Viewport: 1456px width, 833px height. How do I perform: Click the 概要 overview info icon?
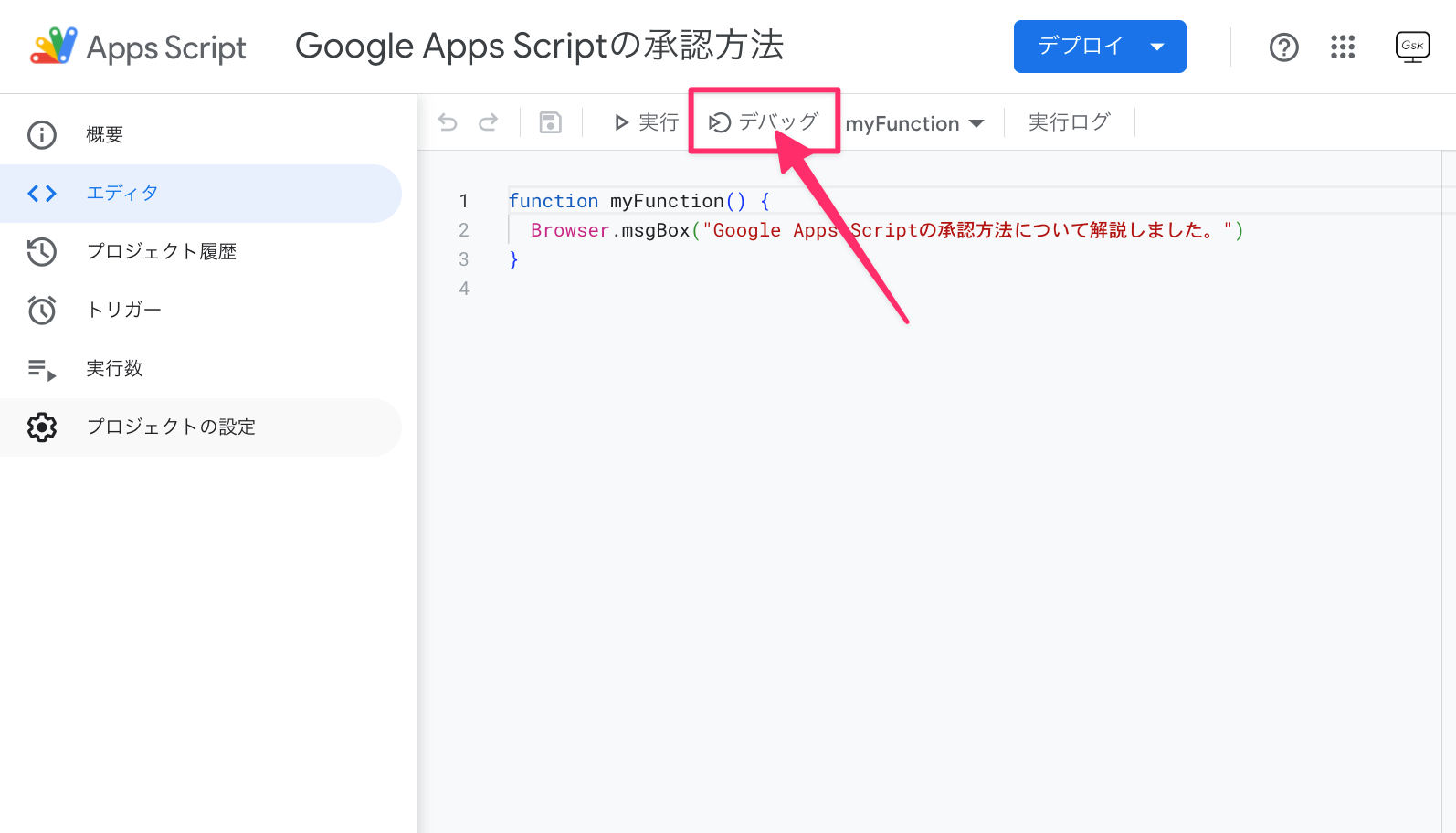point(42,134)
